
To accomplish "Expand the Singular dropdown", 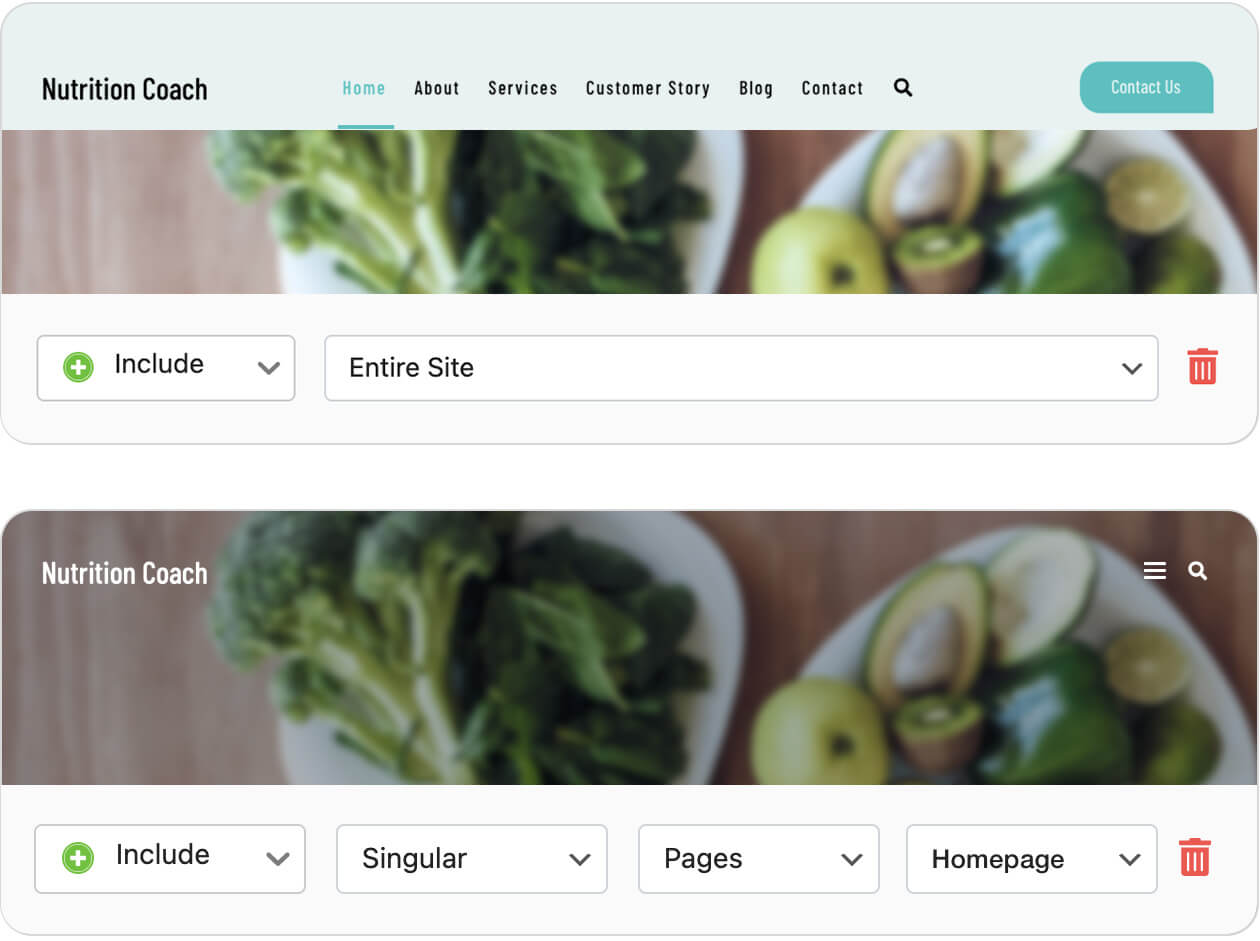I will 472,859.
